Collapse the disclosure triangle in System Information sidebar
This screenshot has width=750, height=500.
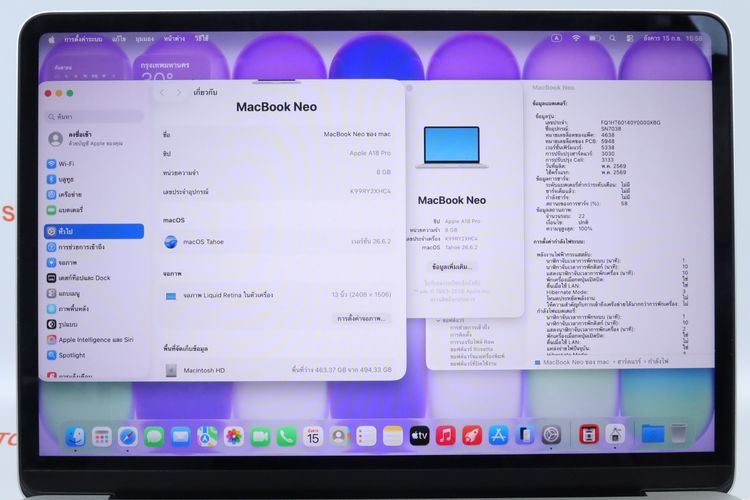tap(438, 320)
